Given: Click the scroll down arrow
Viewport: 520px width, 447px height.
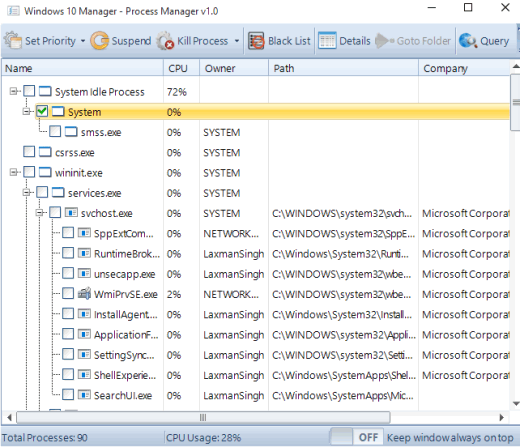Looking at the screenshot, I should tap(516, 404).
